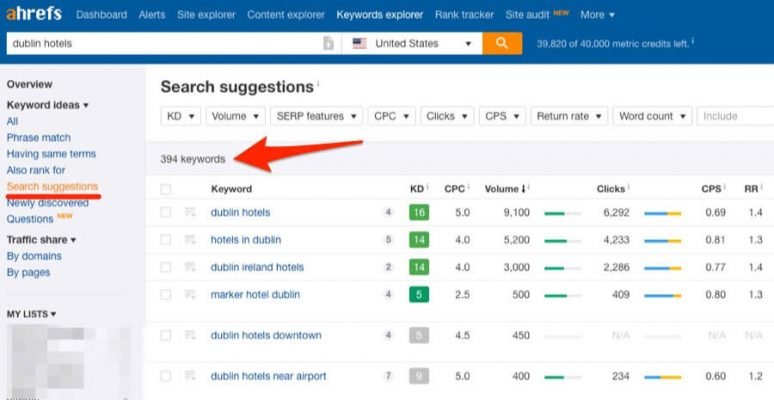Click the Ahrefs logo

[34, 14]
